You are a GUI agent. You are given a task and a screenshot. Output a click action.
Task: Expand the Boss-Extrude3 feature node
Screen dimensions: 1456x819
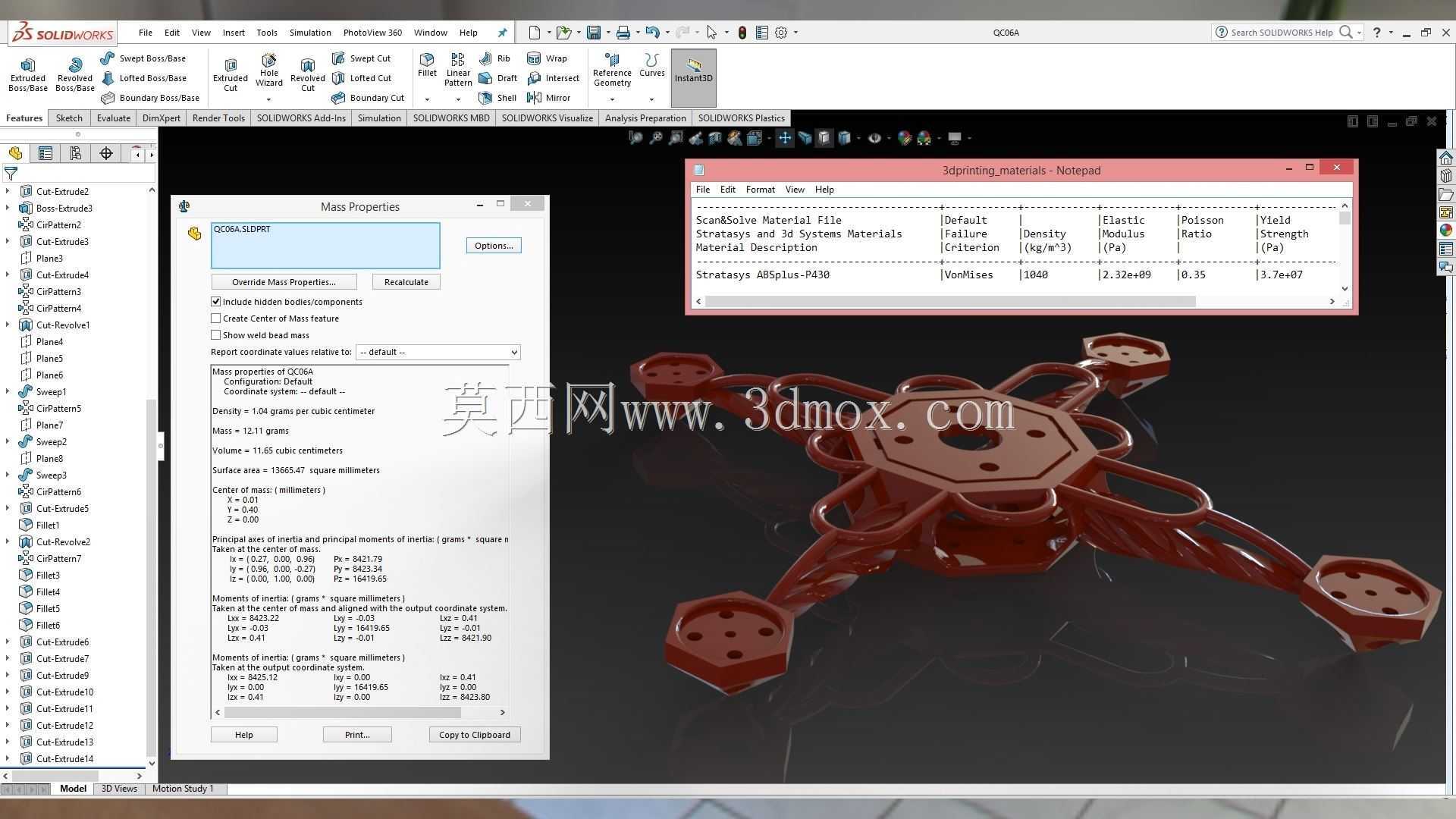tap(8, 208)
